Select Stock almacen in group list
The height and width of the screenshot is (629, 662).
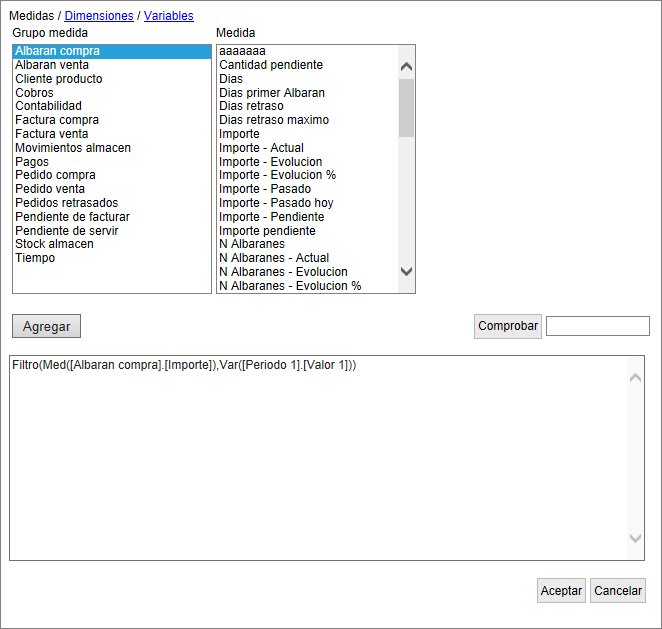54,244
